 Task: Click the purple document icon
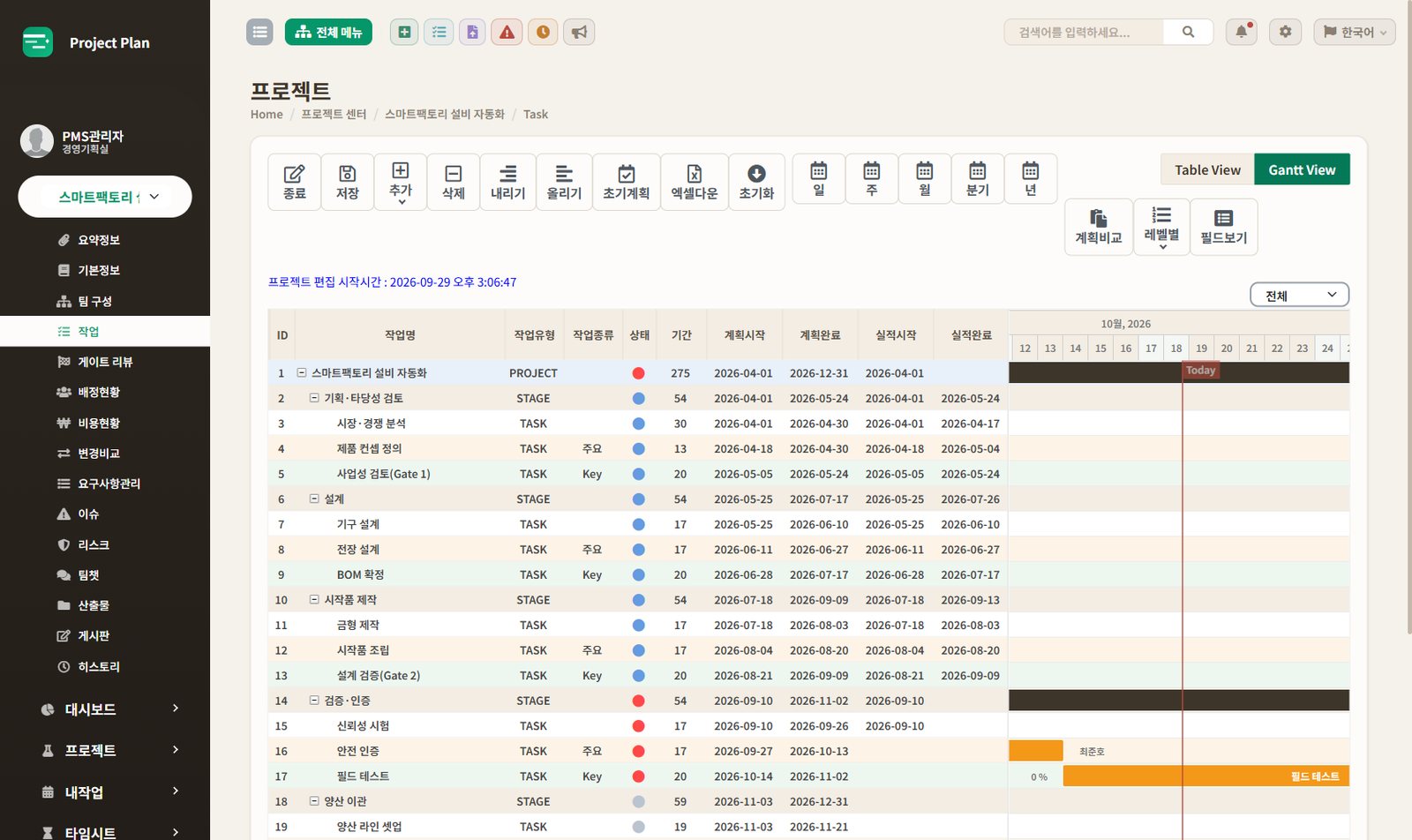point(472,32)
